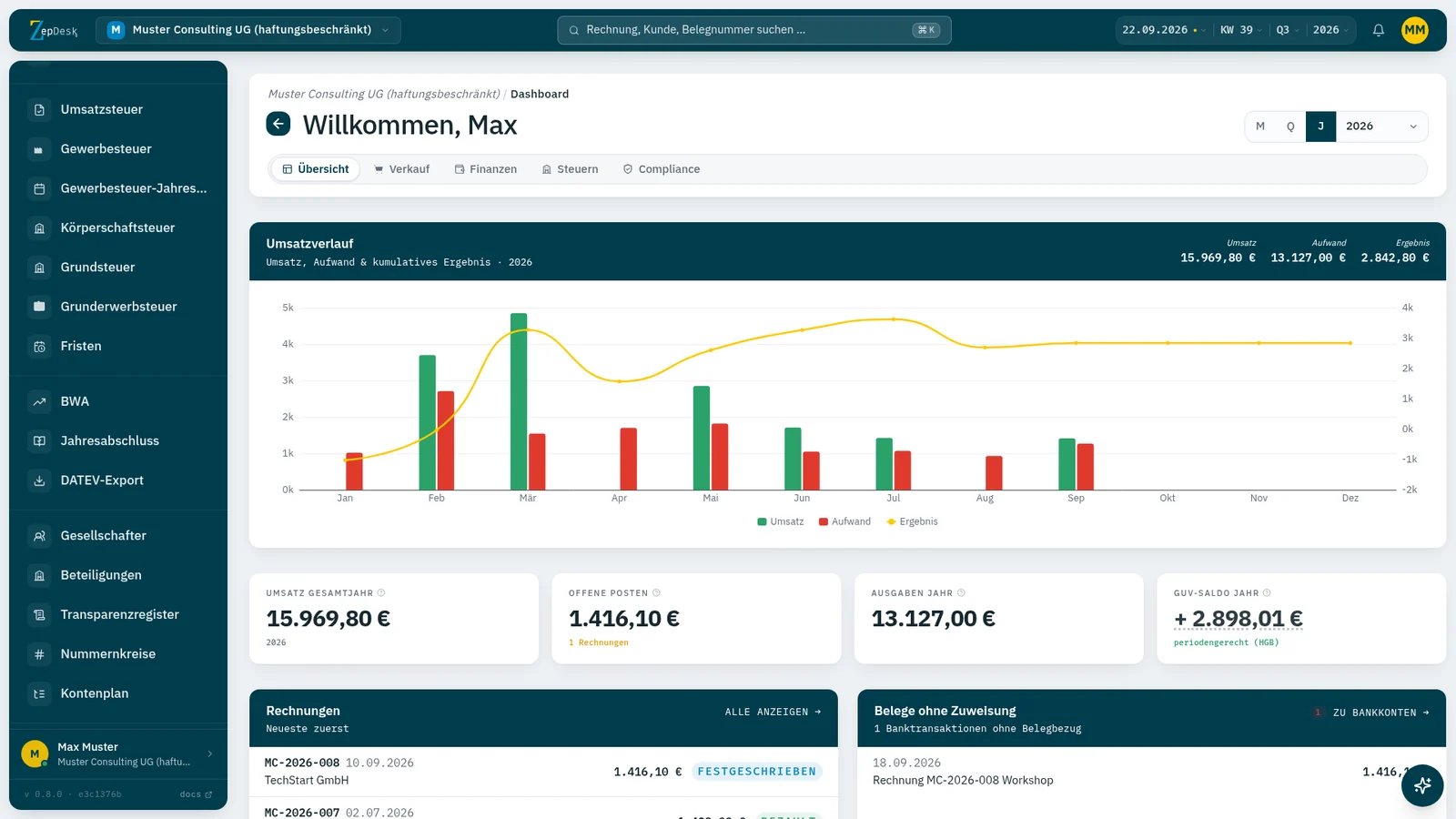This screenshot has width=1456, height=819.
Task: Open Jahresabschluss in the sidebar
Action: pyautogui.click(x=118, y=441)
